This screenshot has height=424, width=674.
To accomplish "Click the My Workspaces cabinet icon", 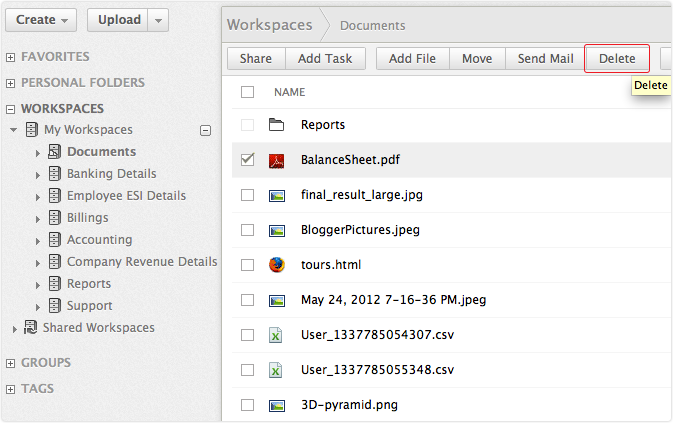I will (x=32, y=129).
